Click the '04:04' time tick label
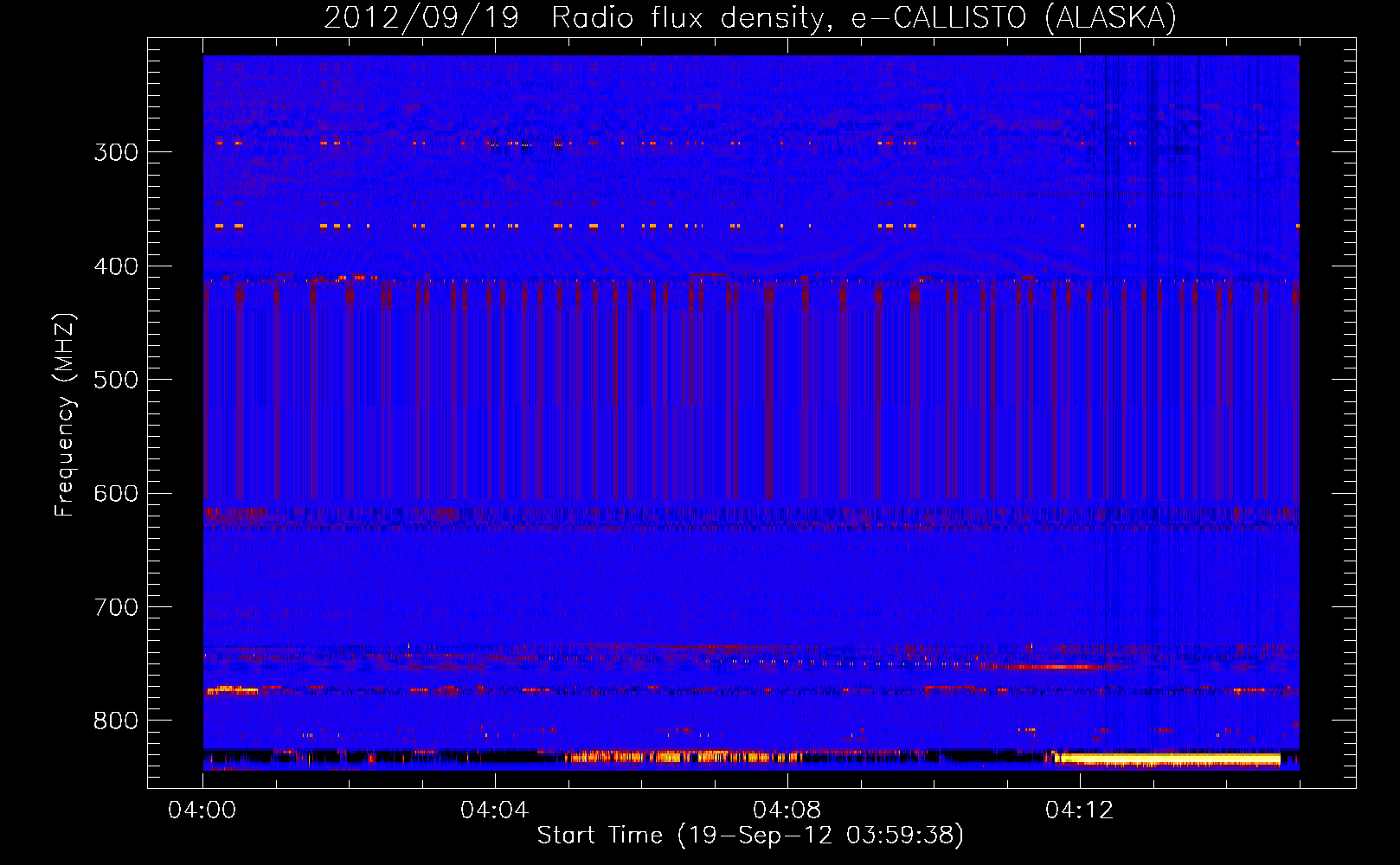This screenshot has width=1400, height=865. [x=494, y=811]
